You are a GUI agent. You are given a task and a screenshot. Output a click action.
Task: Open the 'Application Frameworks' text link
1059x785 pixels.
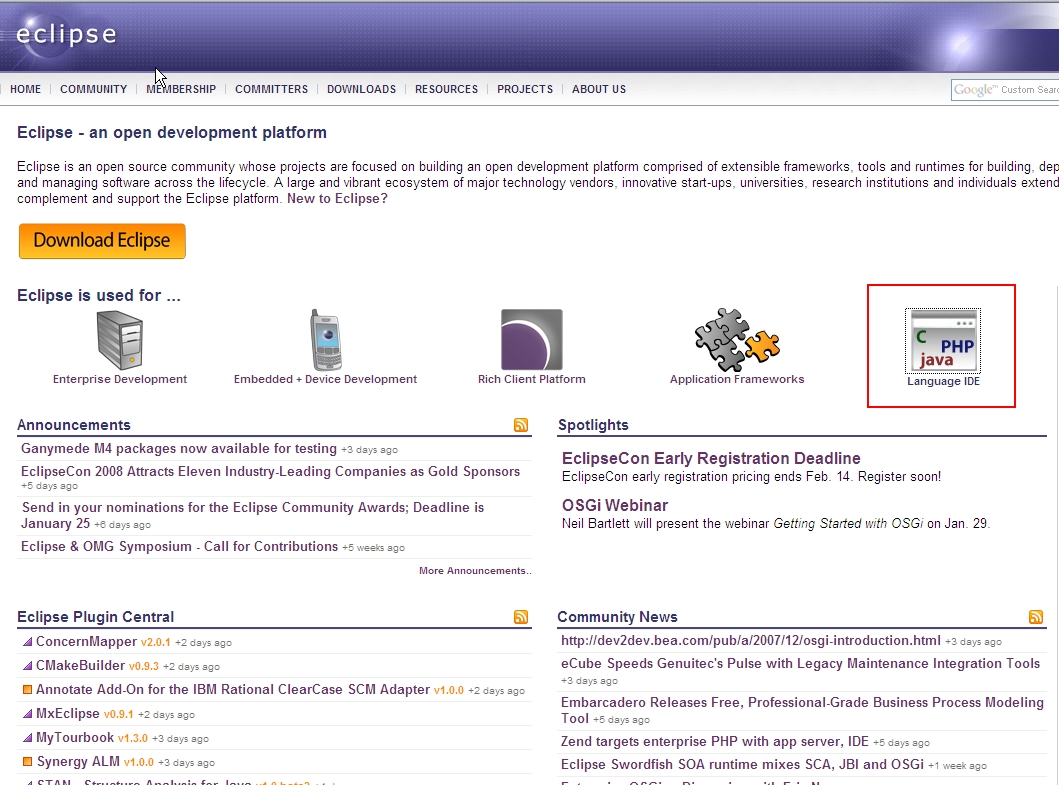(x=737, y=380)
